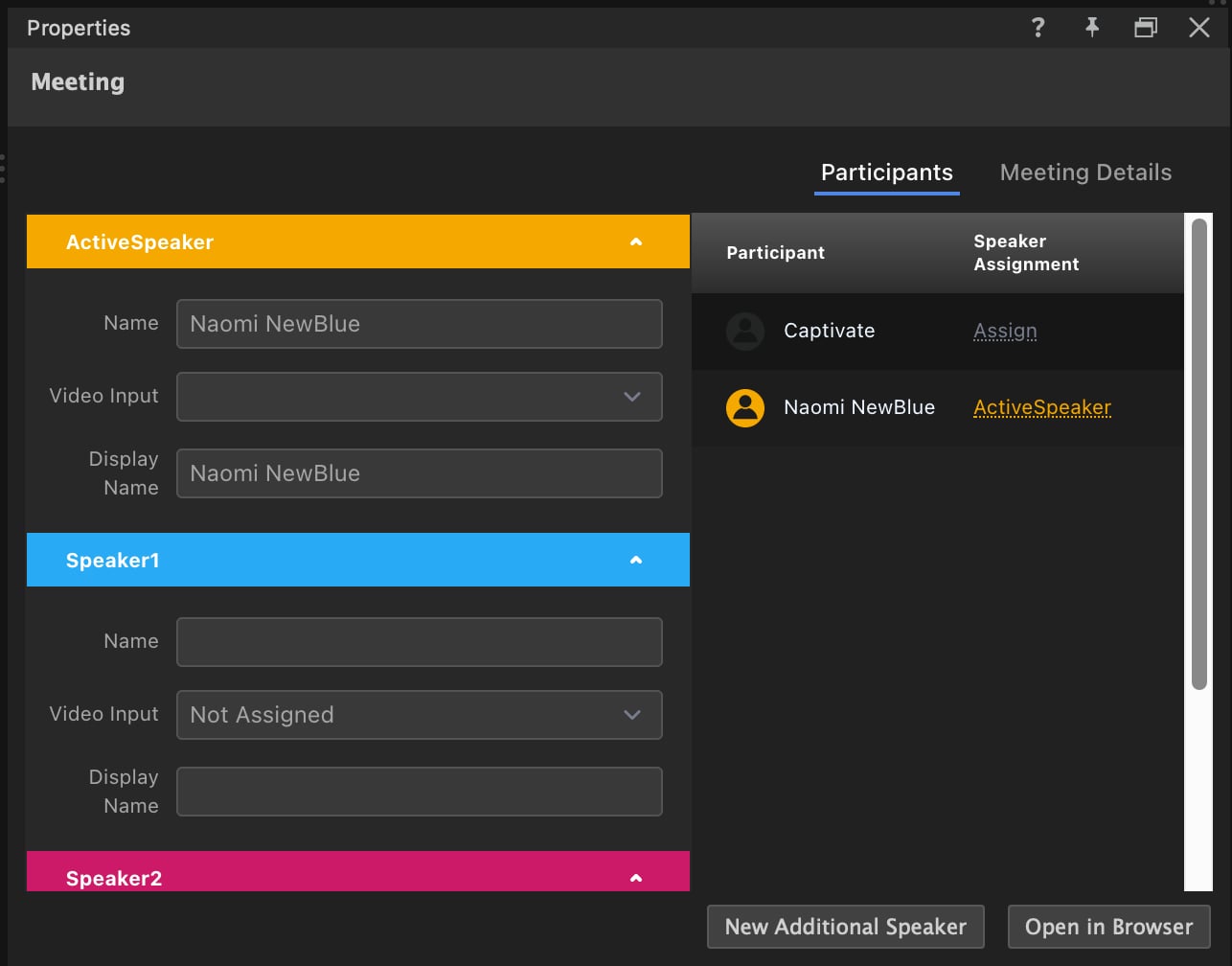
Task: Collapse the Speaker1 section
Action: click(636, 561)
